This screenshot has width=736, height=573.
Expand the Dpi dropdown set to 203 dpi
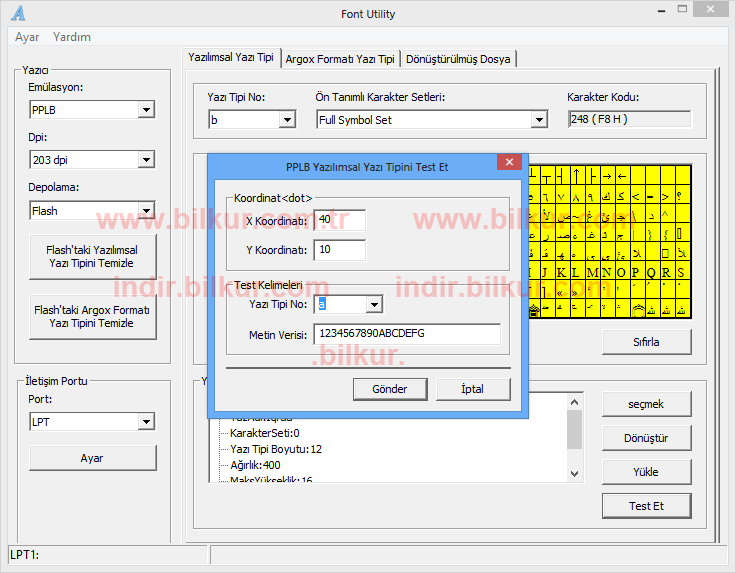pyautogui.click(x=146, y=160)
